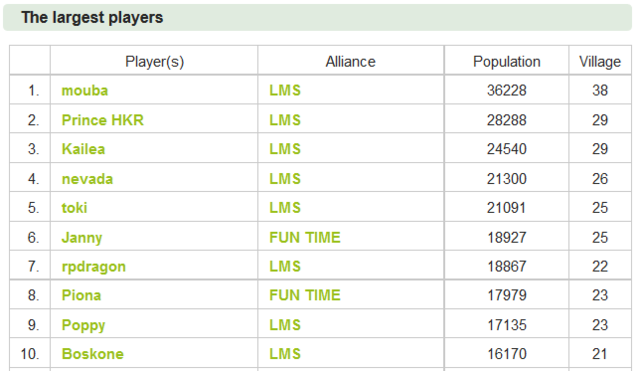
Task: Click the Village column header
Action: (x=600, y=62)
